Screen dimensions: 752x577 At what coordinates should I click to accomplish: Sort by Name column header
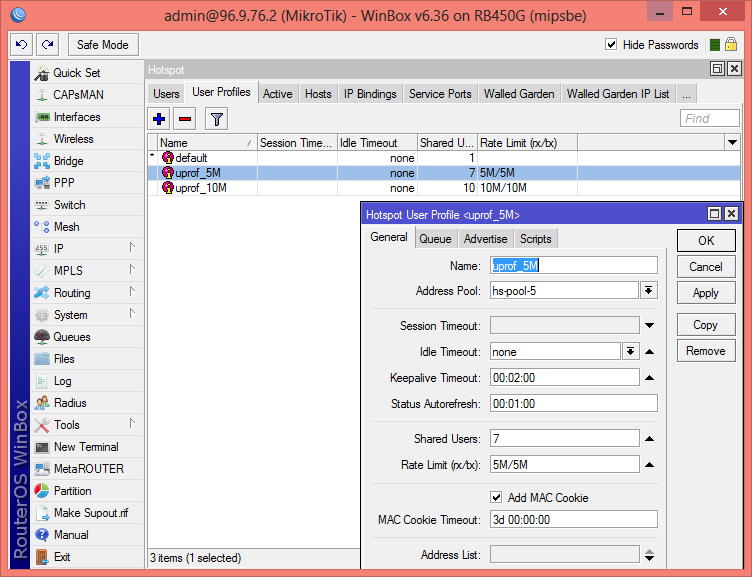coord(207,142)
